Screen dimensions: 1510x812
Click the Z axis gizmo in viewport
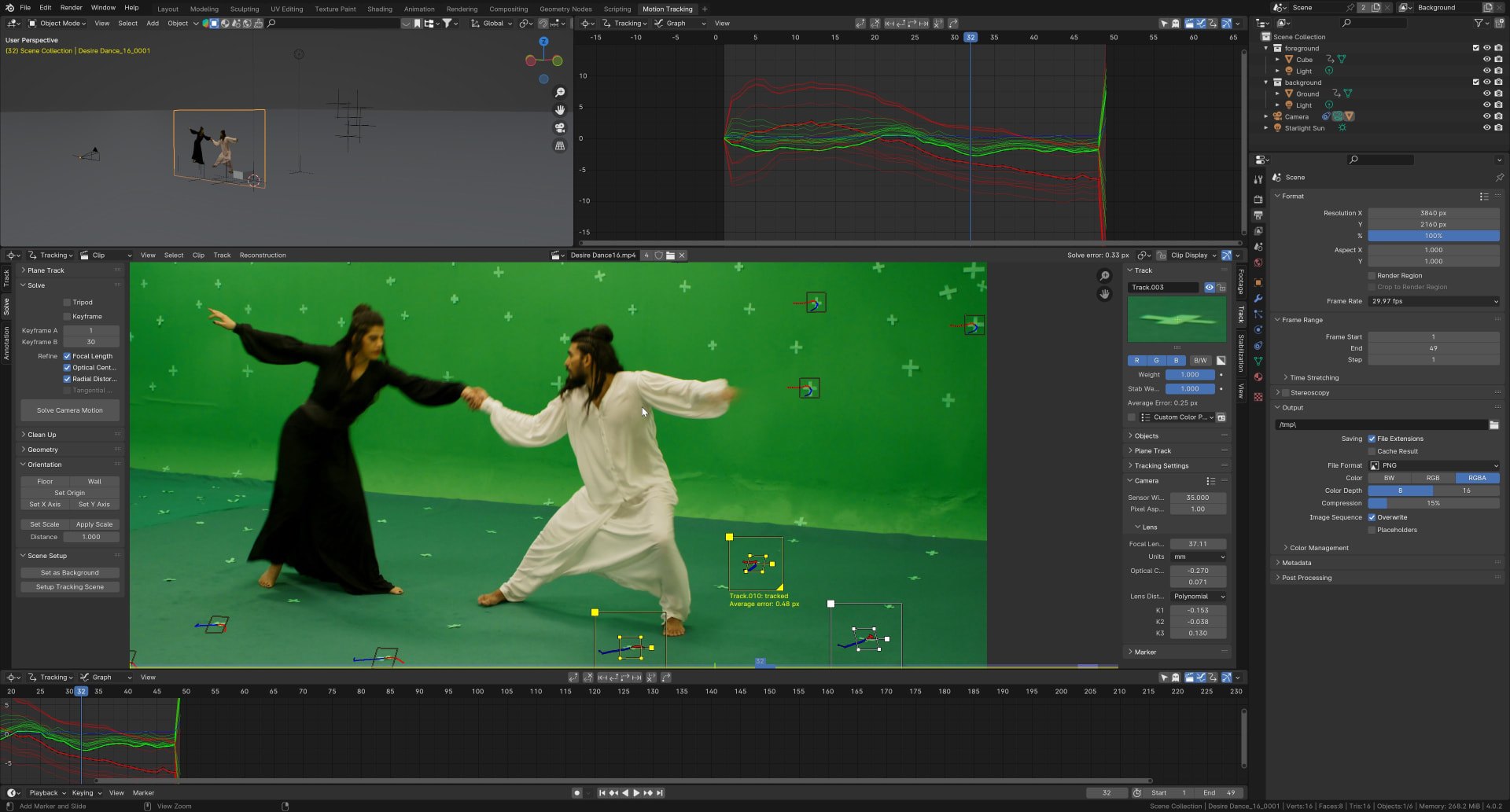click(543, 41)
